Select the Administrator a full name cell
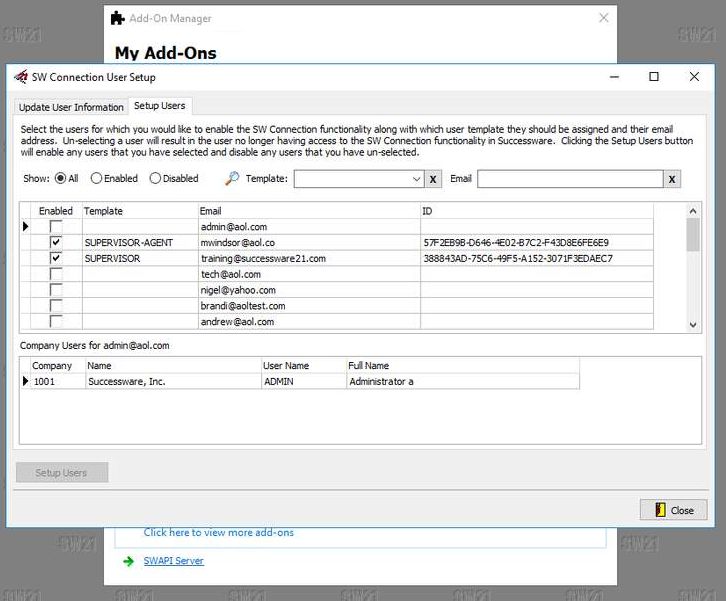The height and width of the screenshot is (601, 726). pos(463,382)
